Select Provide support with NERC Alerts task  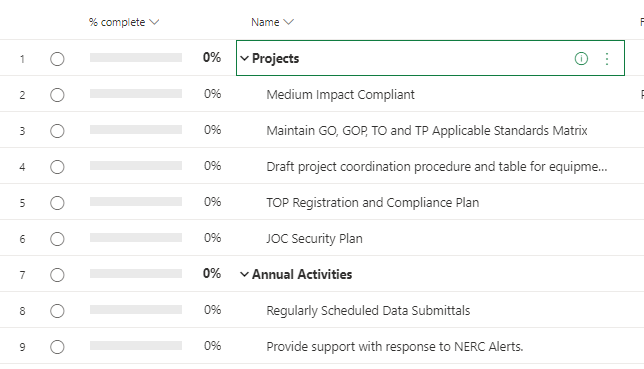pyautogui.click(x=395, y=347)
